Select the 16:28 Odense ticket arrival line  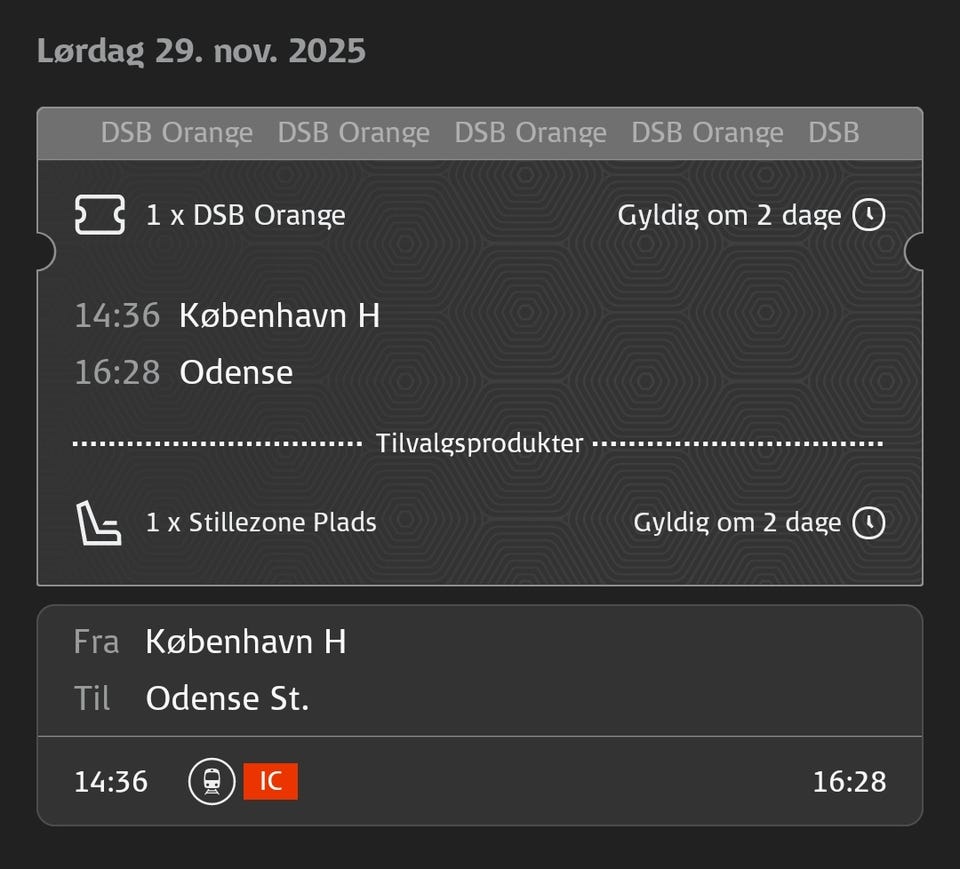(x=185, y=373)
